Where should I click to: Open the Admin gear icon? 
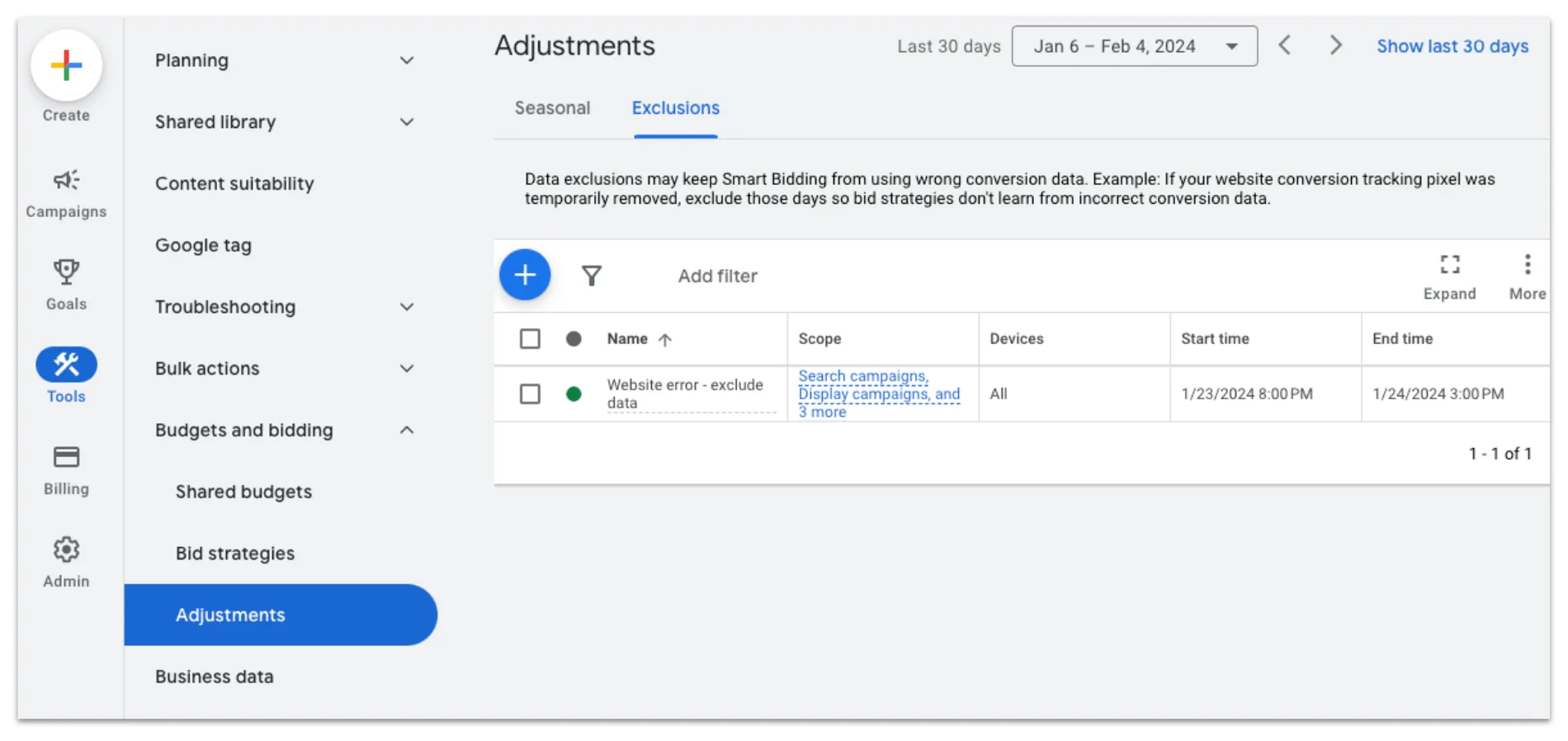tap(66, 549)
